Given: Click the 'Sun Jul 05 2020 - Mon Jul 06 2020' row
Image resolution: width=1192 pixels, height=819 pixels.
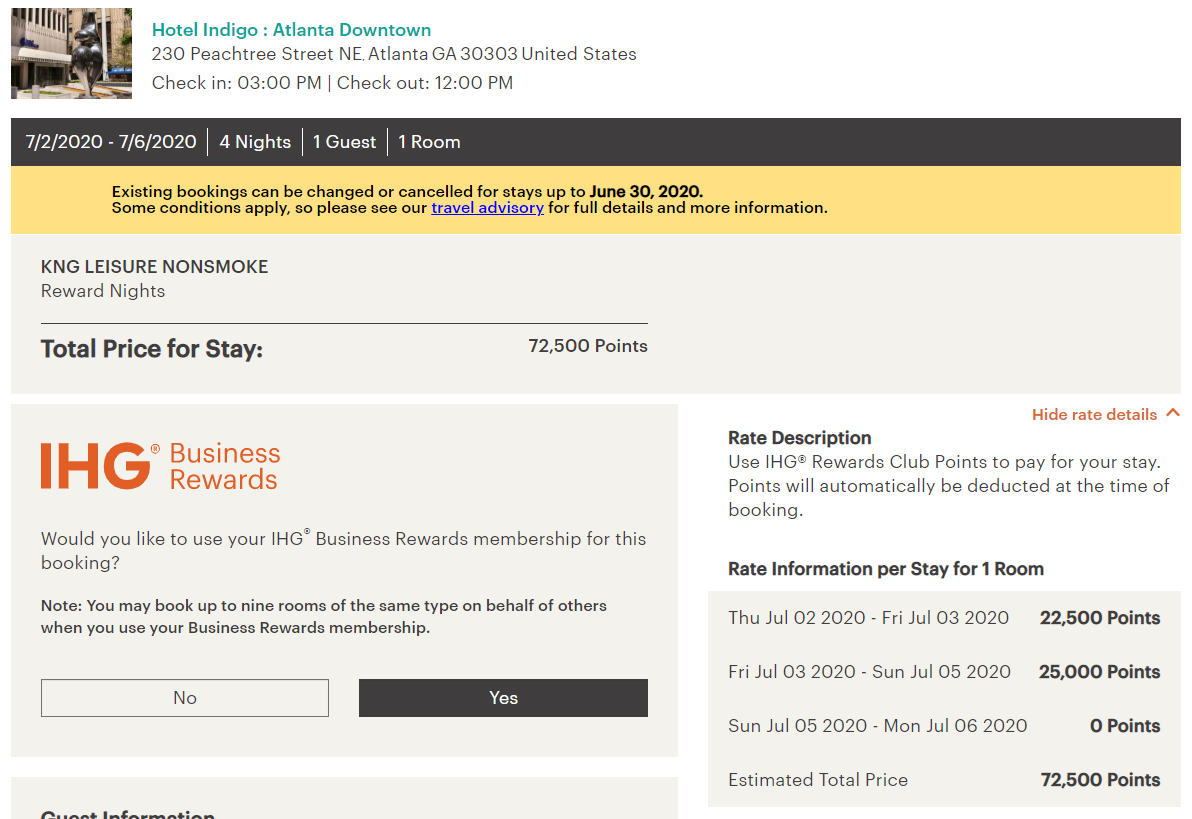Looking at the screenshot, I should (944, 725).
